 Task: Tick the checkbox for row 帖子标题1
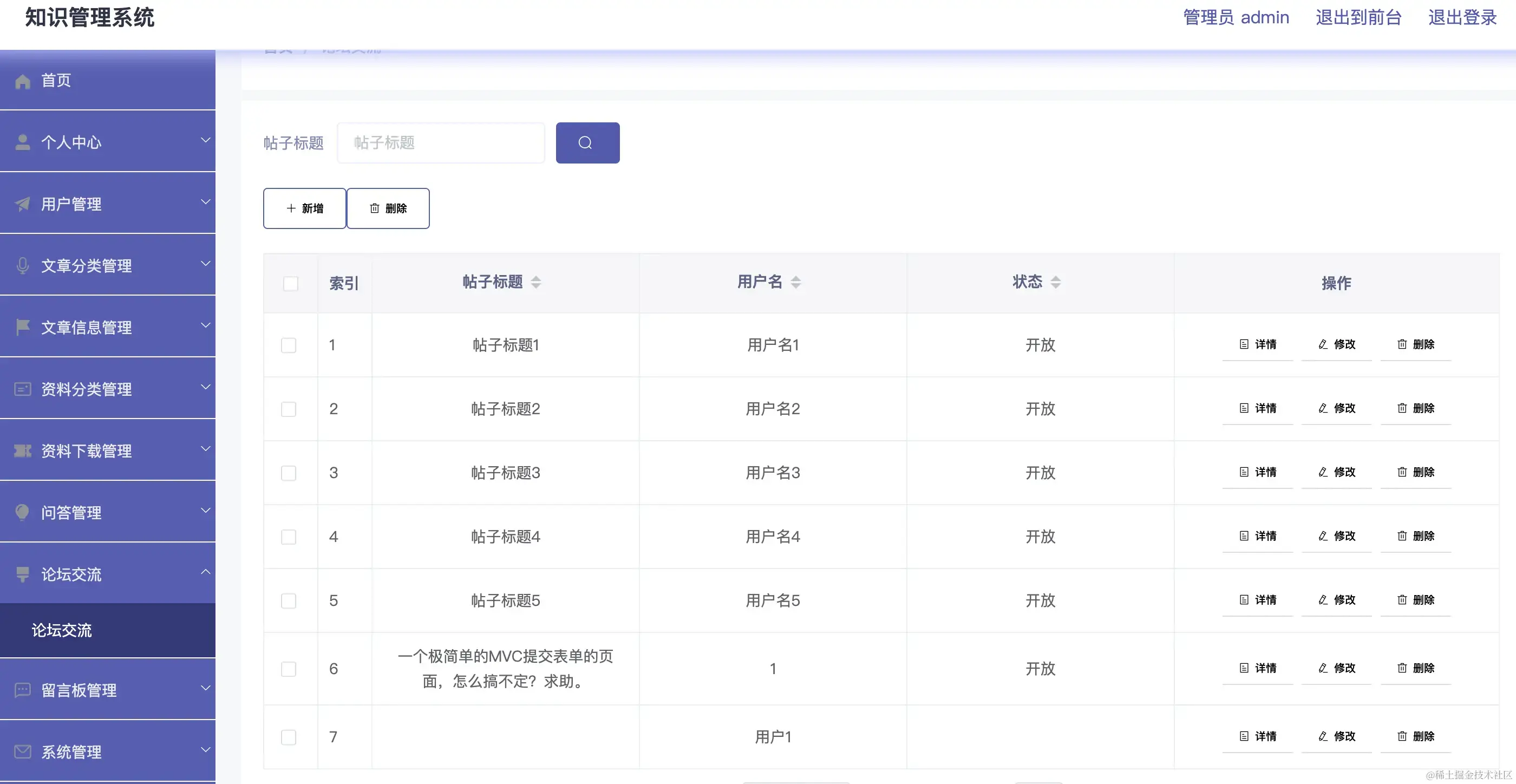[289, 345]
